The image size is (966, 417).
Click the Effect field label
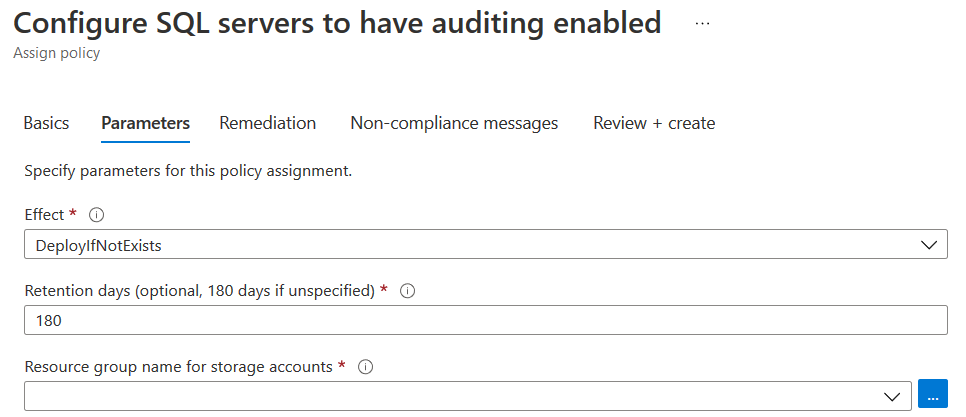tap(43, 215)
